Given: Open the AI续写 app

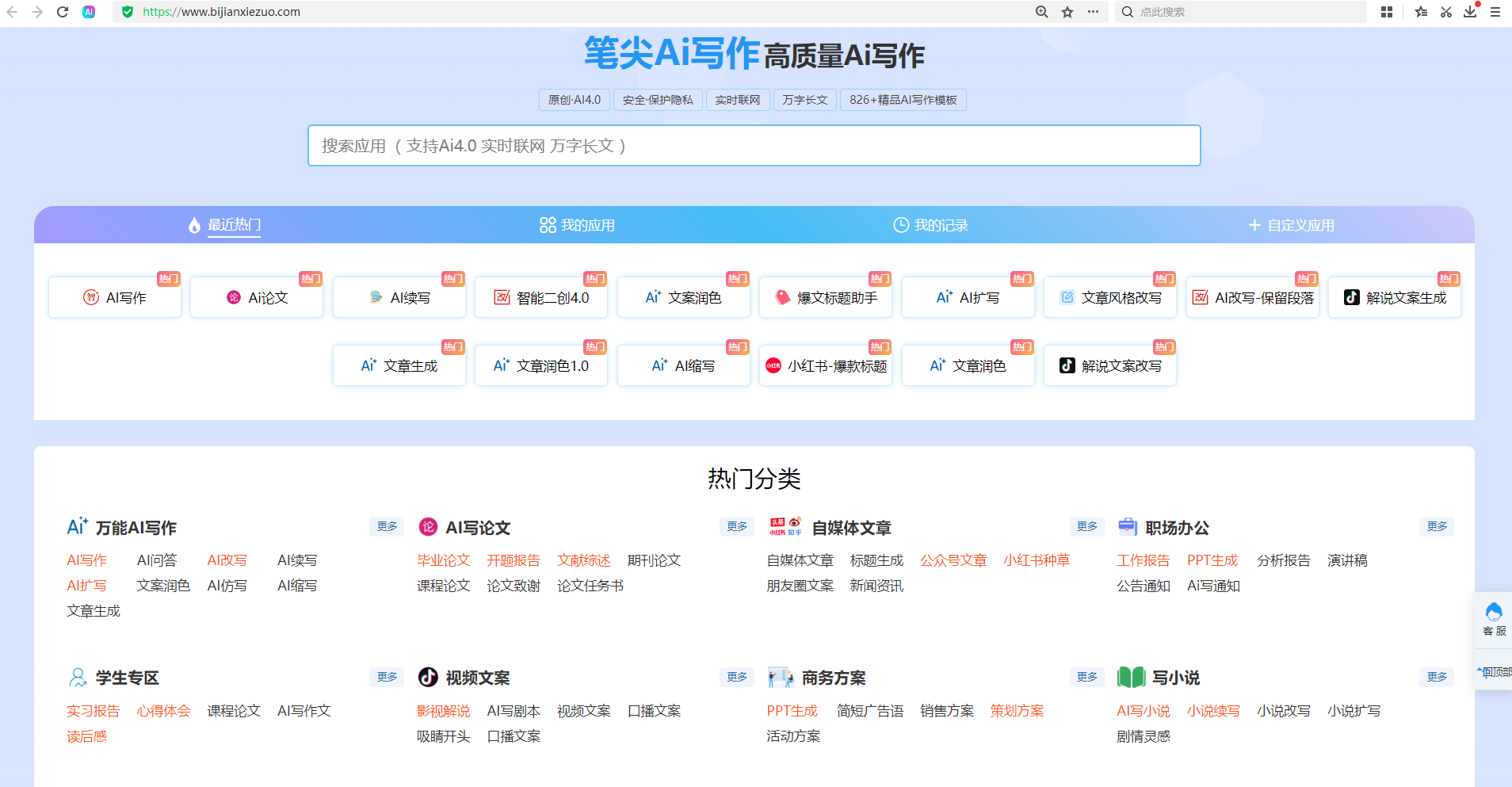Looking at the screenshot, I should tap(399, 296).
